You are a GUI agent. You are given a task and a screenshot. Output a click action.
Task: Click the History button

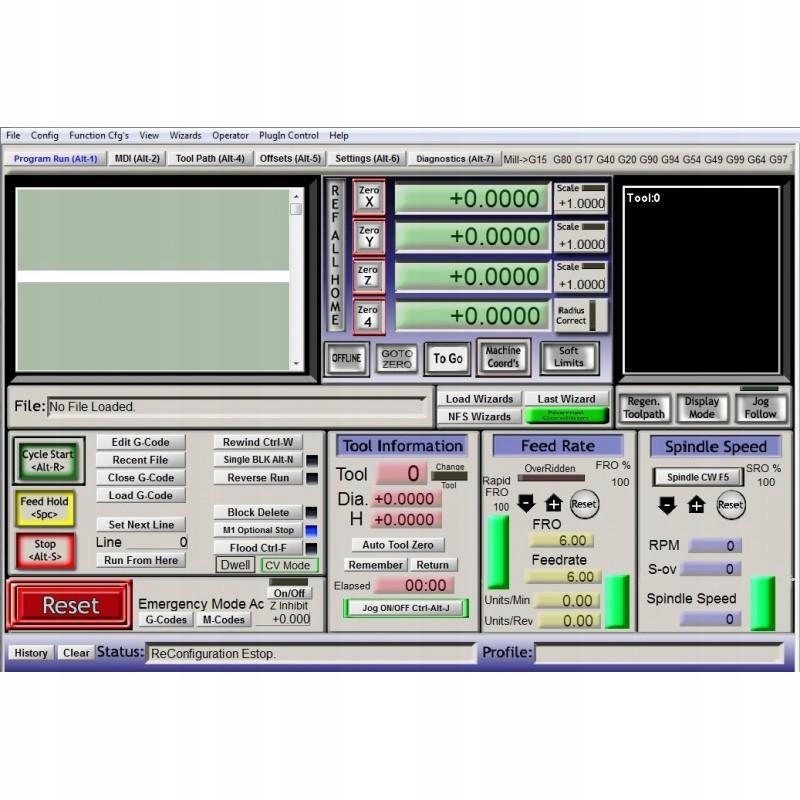pyautogui.click(x=31, y=653)
